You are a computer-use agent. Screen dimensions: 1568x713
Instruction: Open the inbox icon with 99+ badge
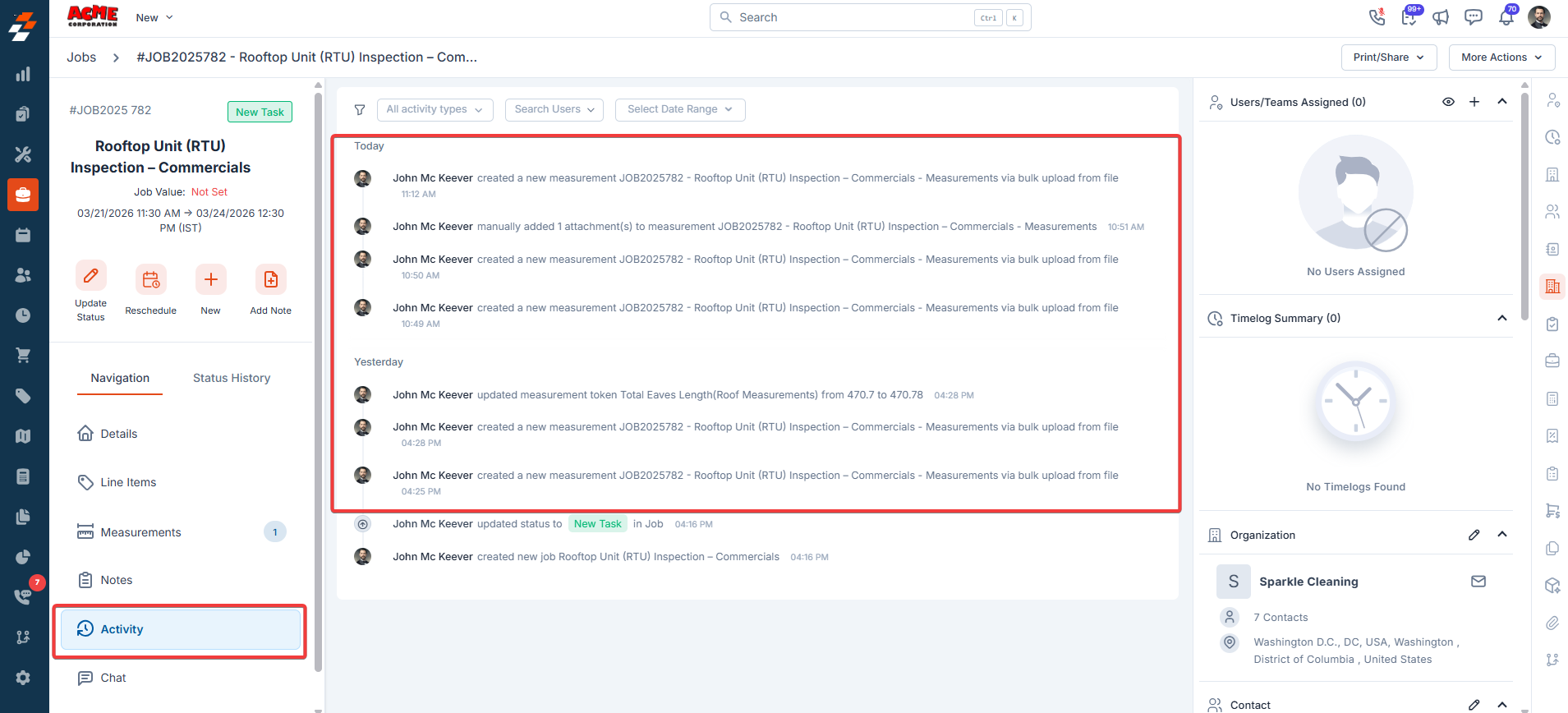point(1409,16)
